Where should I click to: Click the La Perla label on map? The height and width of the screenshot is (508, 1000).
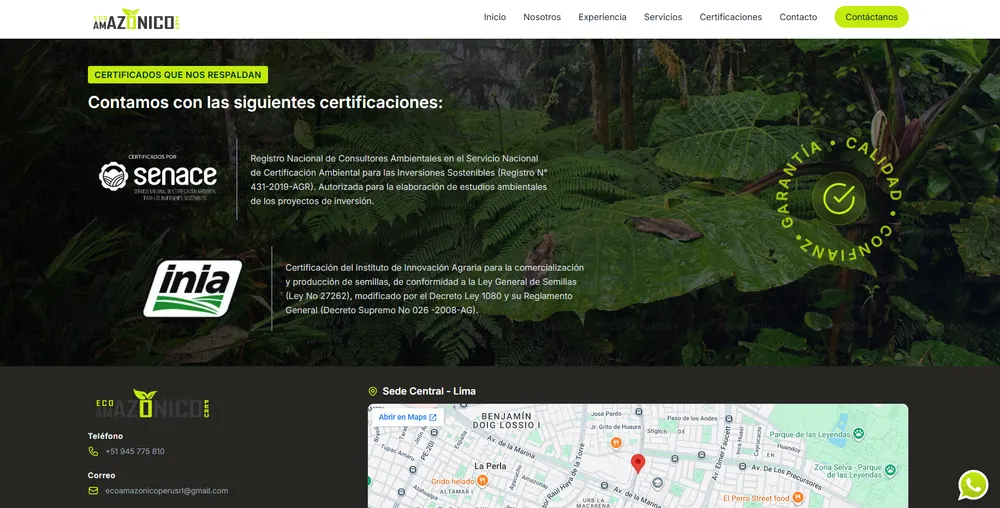click(490, 466)
